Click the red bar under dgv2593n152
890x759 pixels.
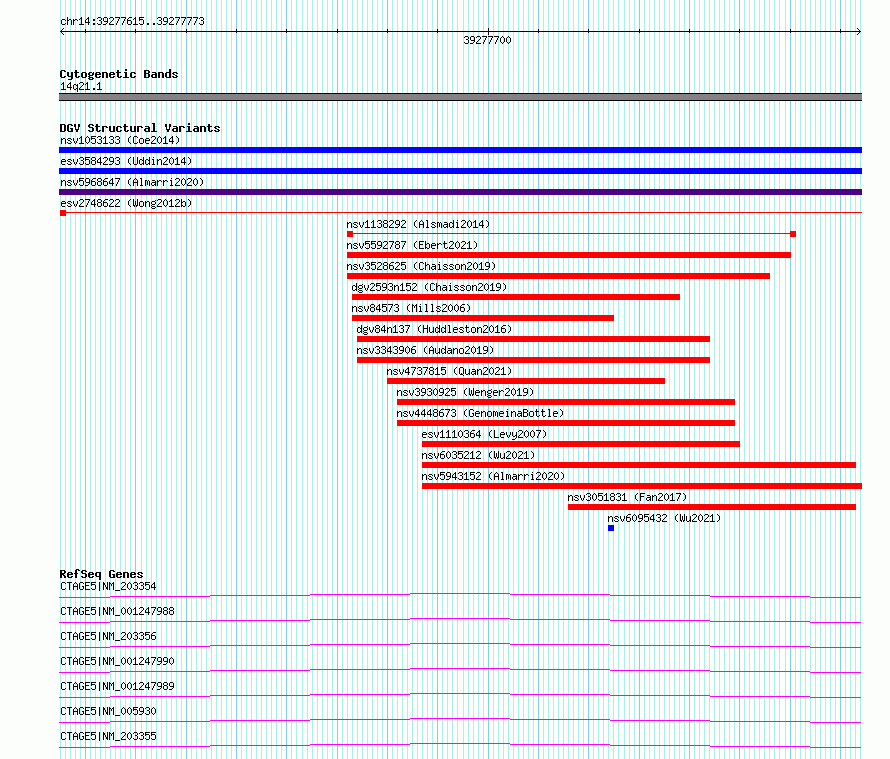tap(516, 297)
